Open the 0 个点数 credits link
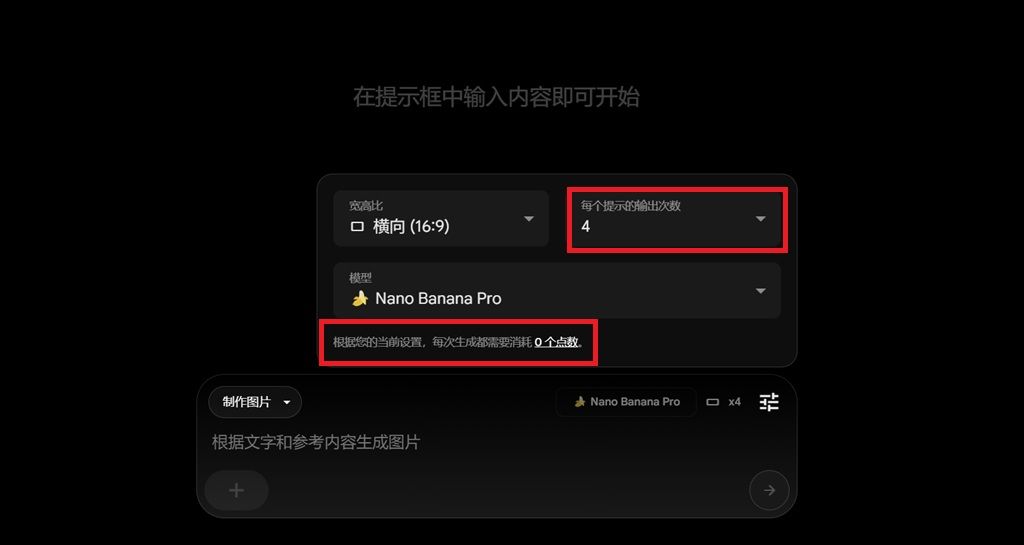The width and height of the screenshot is (1024, 545). click(556, 342)
